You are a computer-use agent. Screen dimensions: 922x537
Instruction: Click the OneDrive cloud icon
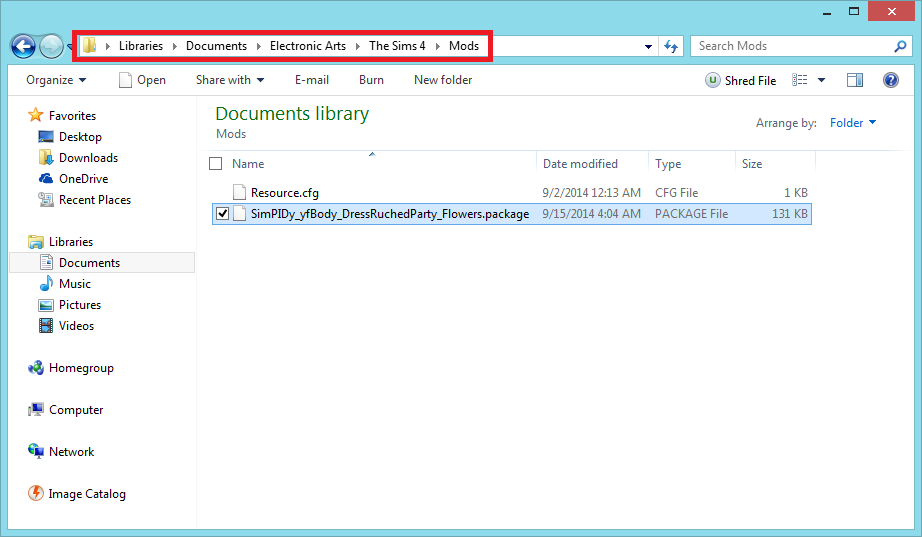[46, 178]
